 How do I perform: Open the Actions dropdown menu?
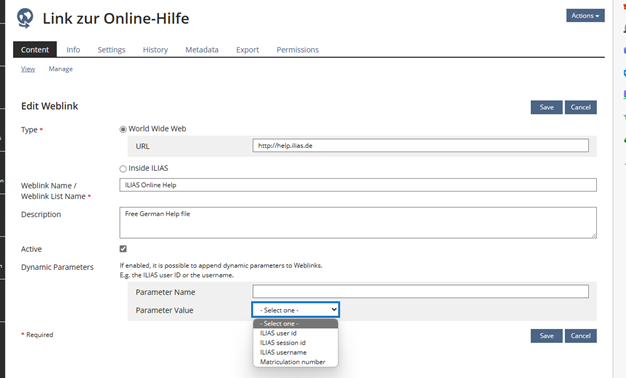(585, 16)
